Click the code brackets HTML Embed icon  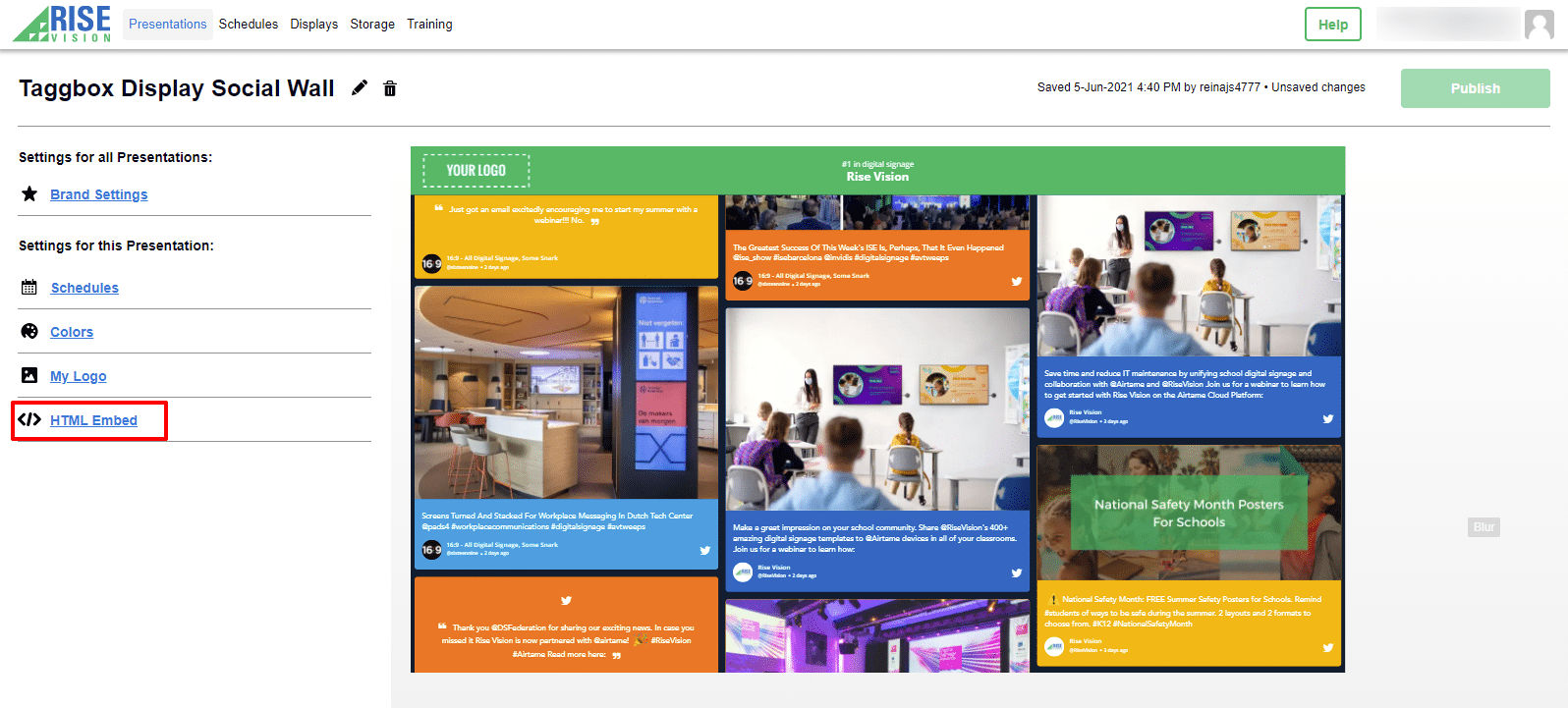tap(29, 420)
